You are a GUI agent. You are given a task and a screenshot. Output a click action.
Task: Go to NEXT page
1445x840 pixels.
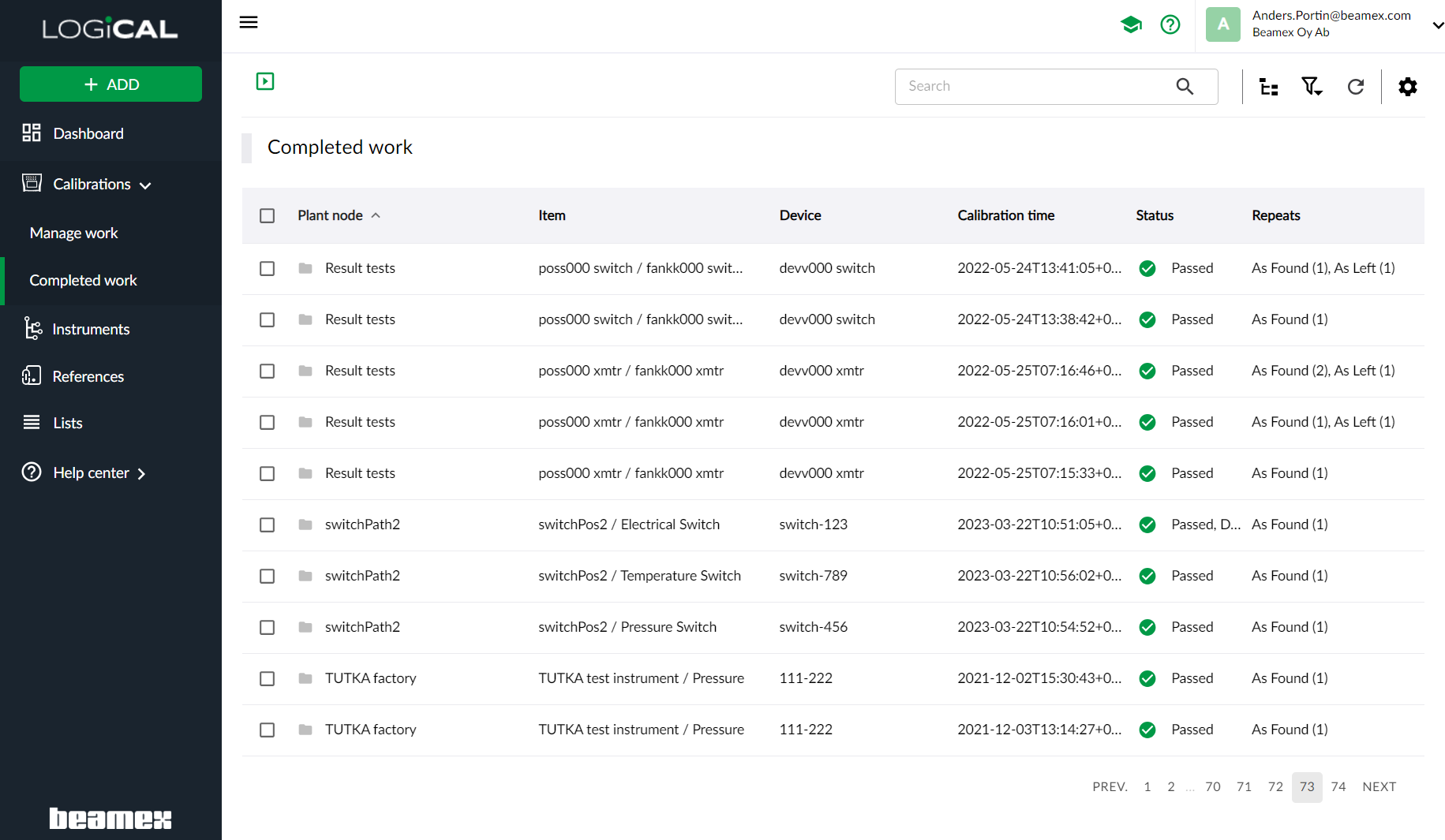coord(1379,786)
